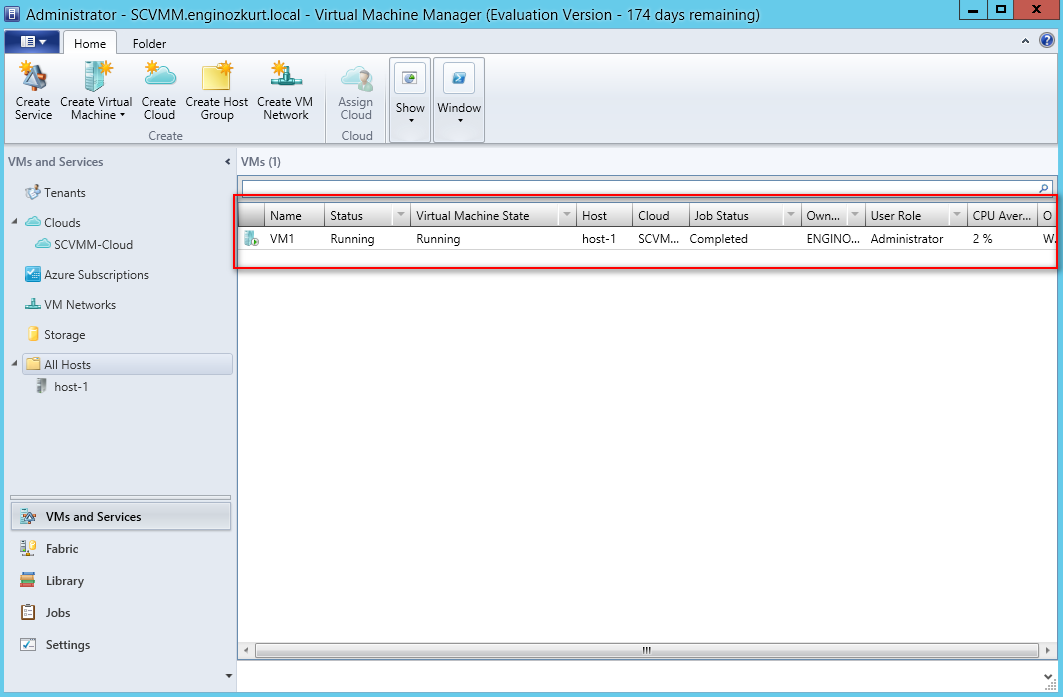The height and width of the screenshot is (697, 1063).
Task: Open navigation pane options chevron
Action: 228,676
